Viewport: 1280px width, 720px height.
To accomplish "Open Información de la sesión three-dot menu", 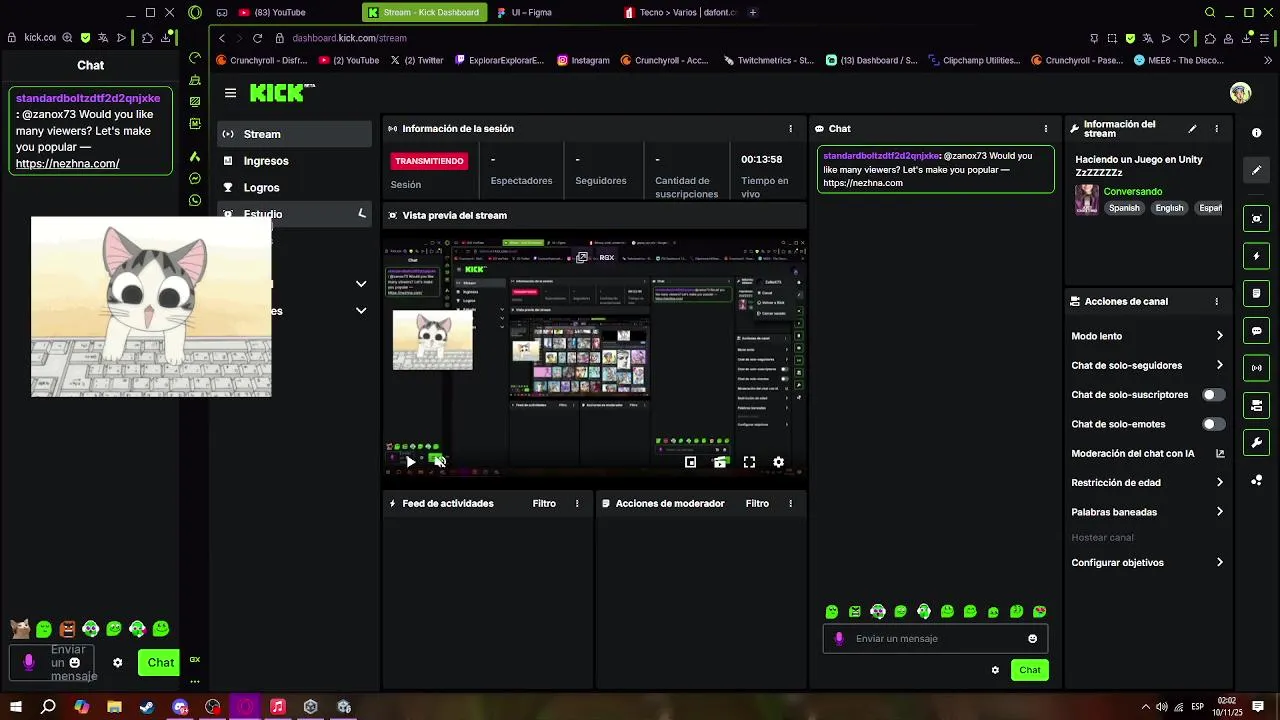I will point(790,129).
